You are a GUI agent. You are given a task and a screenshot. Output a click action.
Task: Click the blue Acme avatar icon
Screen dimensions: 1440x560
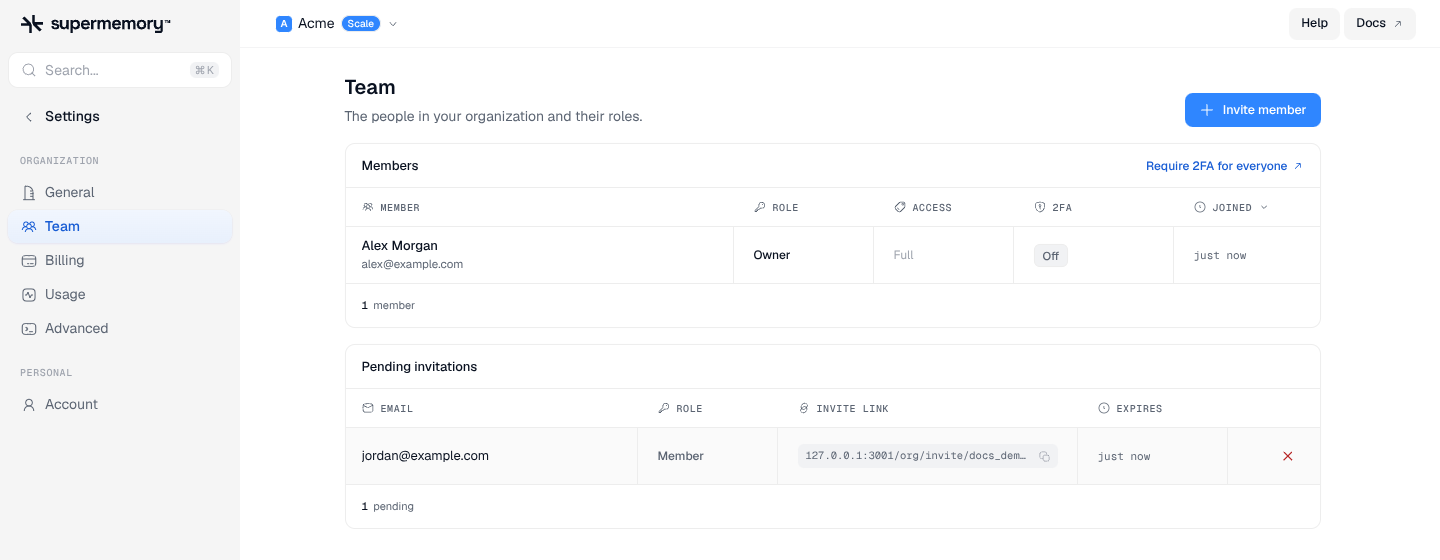point(284,23)
